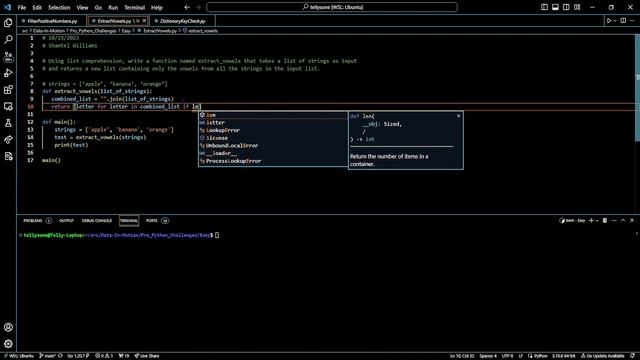The height and width of the screenshot is (360, 640).
Task: Go forward with the navigation arrow
Action: 198,7
